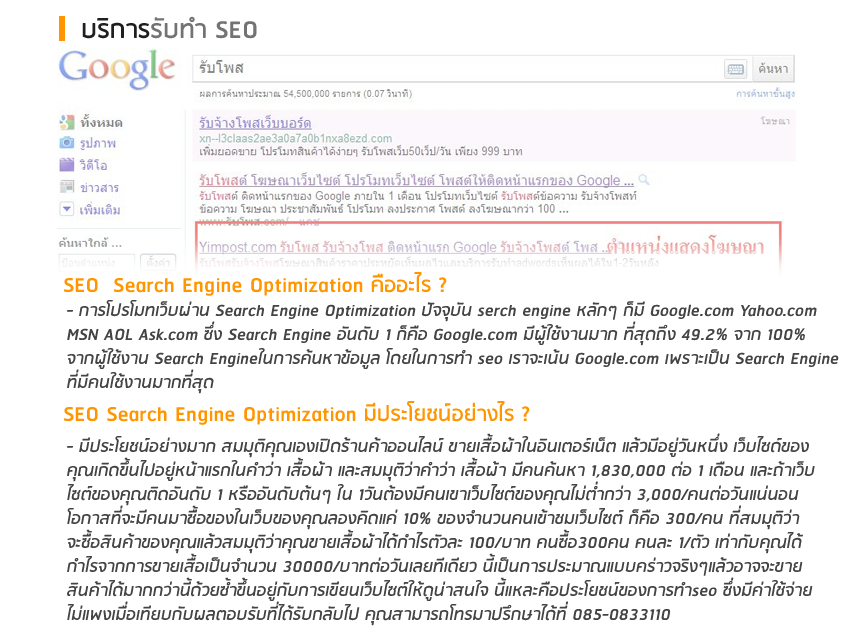
Task: Select the ทั้งหมด colorful grid icon
Action: [67, 123]
